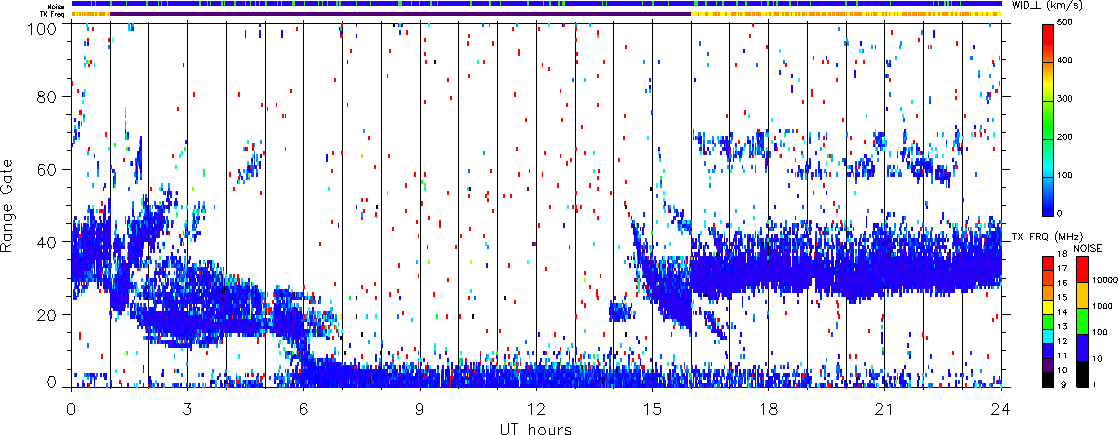Click the 18 tick label on time axis
The image size is (1118, 435).
tap(769, 408)
